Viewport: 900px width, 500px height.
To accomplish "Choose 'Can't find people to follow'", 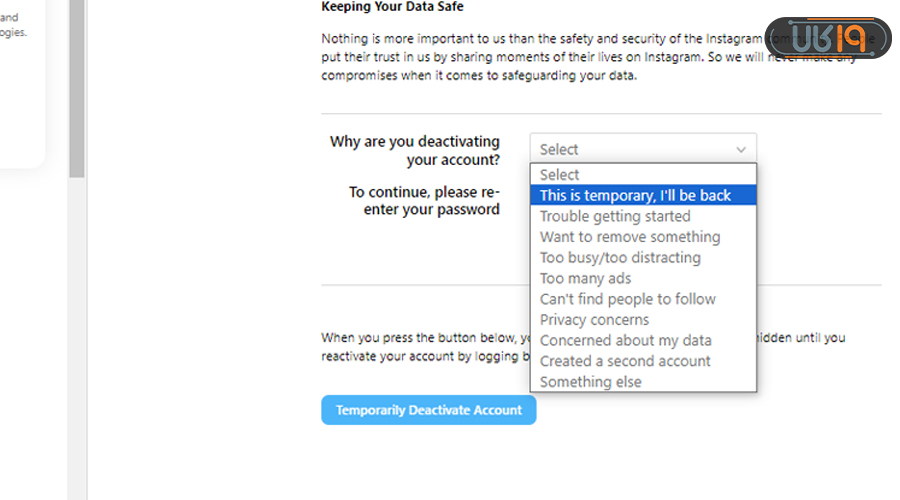I will point(628,299).
